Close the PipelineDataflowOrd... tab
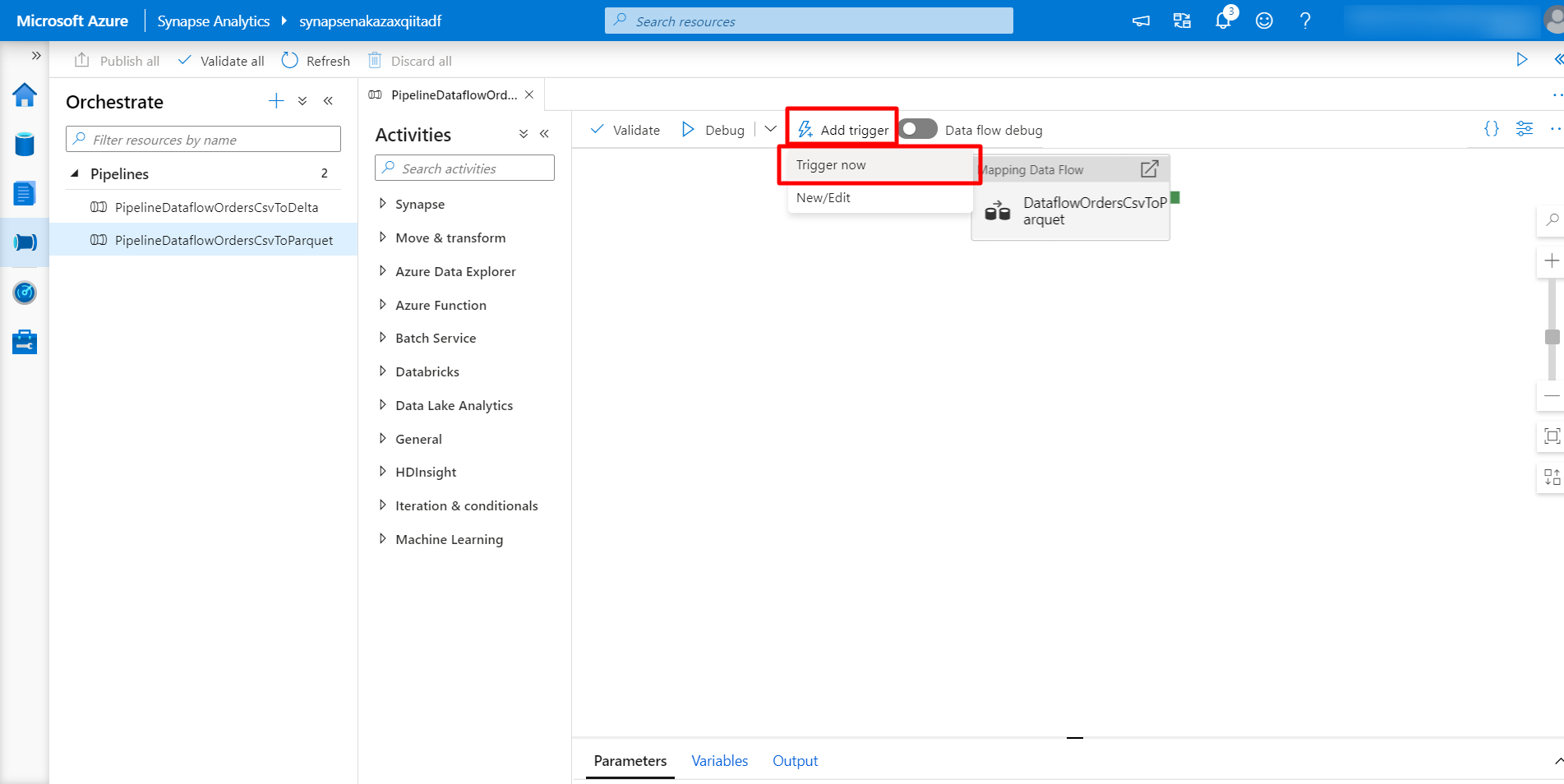Screen dimensions: 1564x784 tap(529, 95)
